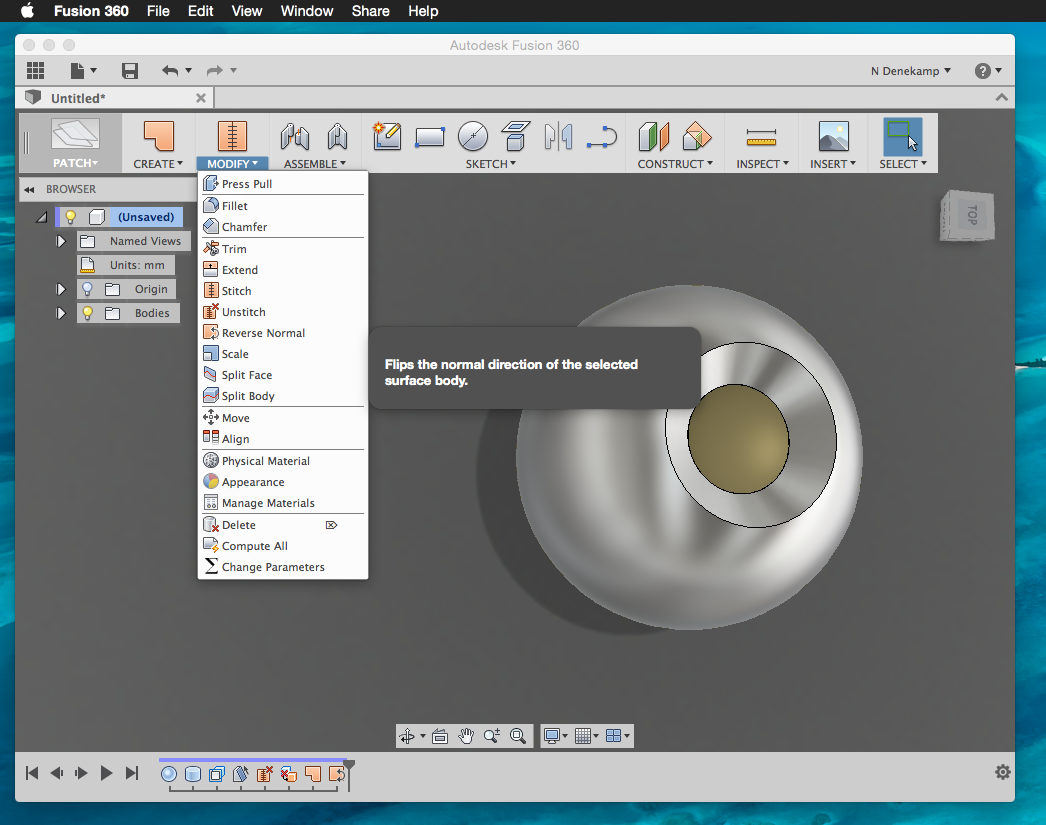Click the TOP face of ViewCube
Viewport: 1046px width, 825px height.
click(973, 215)
